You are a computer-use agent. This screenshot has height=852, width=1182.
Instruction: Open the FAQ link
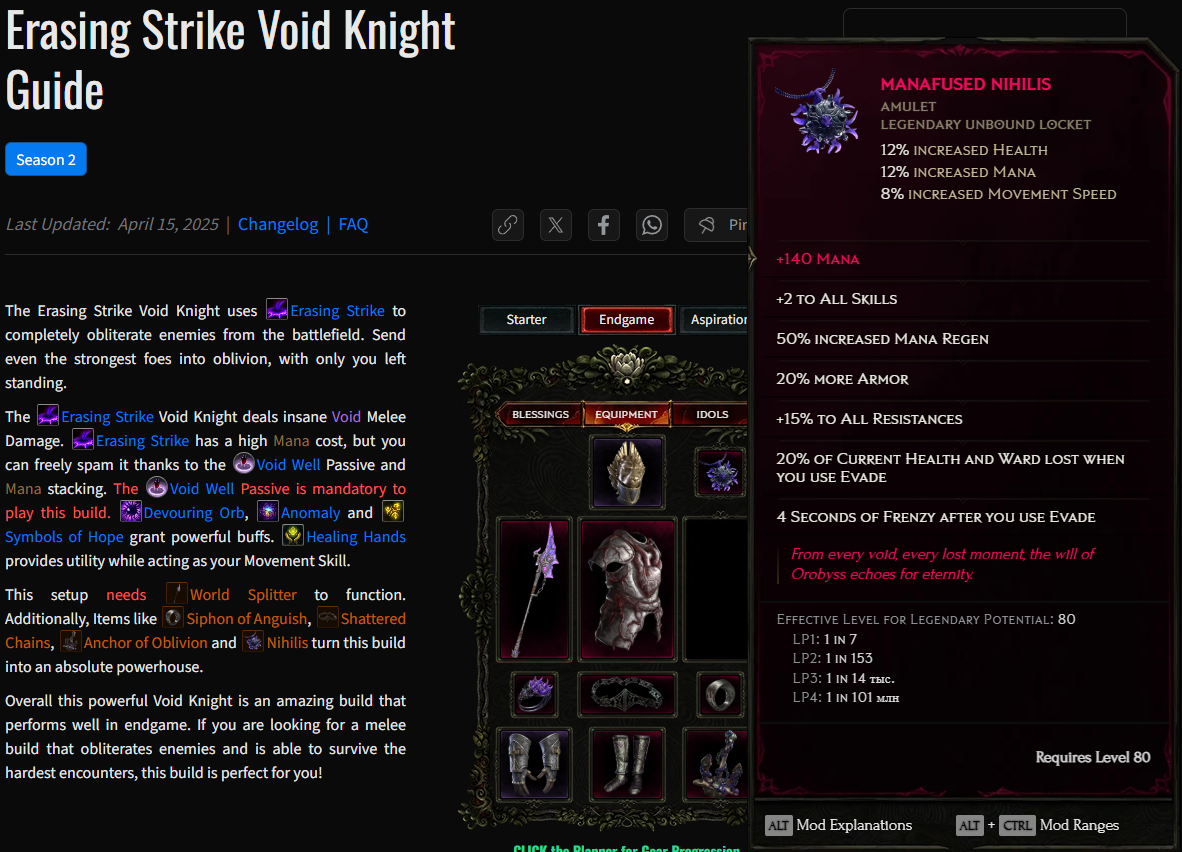(353, 225)
